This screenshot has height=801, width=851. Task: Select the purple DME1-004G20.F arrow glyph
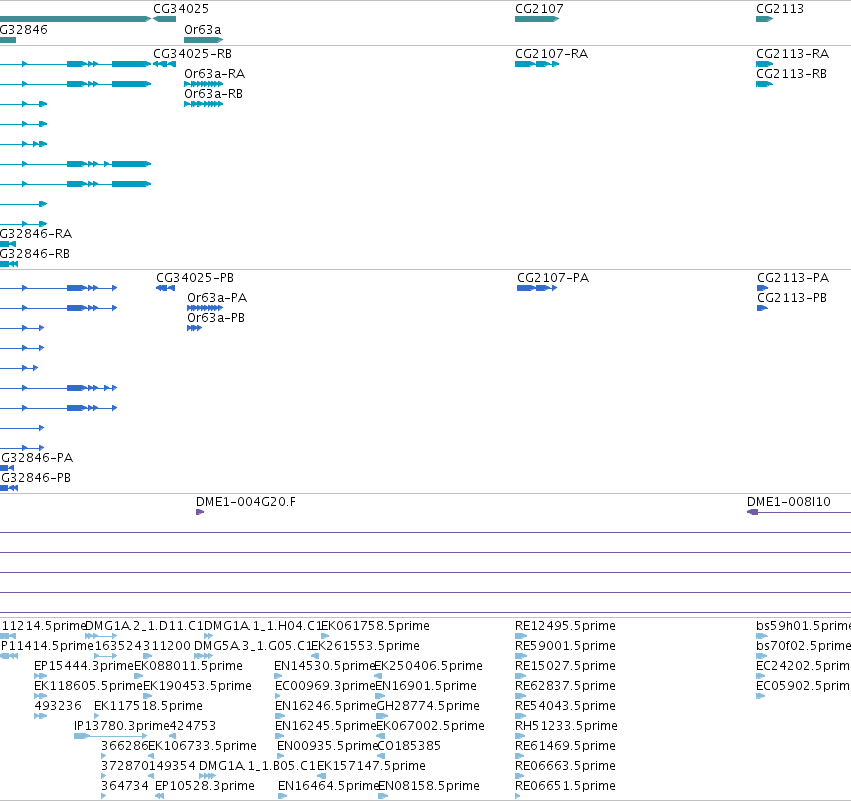pyautogui.click(x=200, y=512)
